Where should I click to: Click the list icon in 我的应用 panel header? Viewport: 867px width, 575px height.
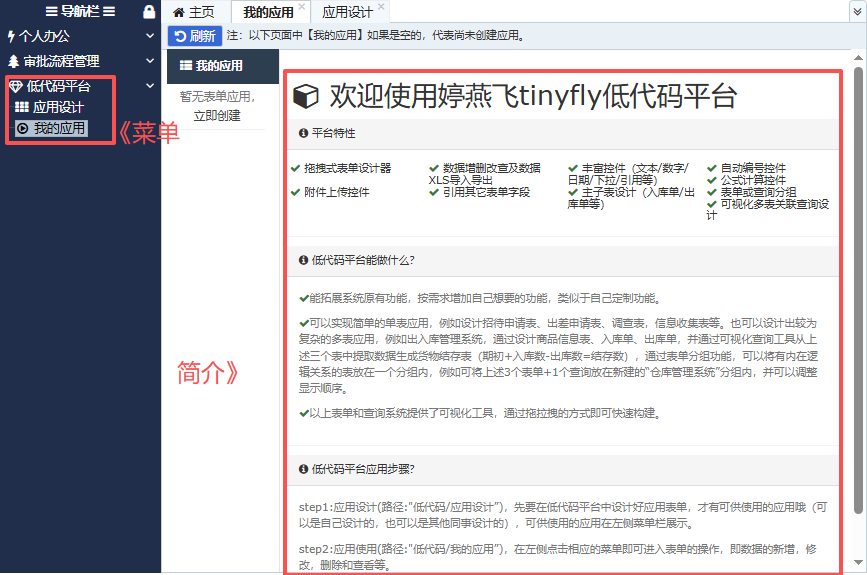[x=186, y=66]
